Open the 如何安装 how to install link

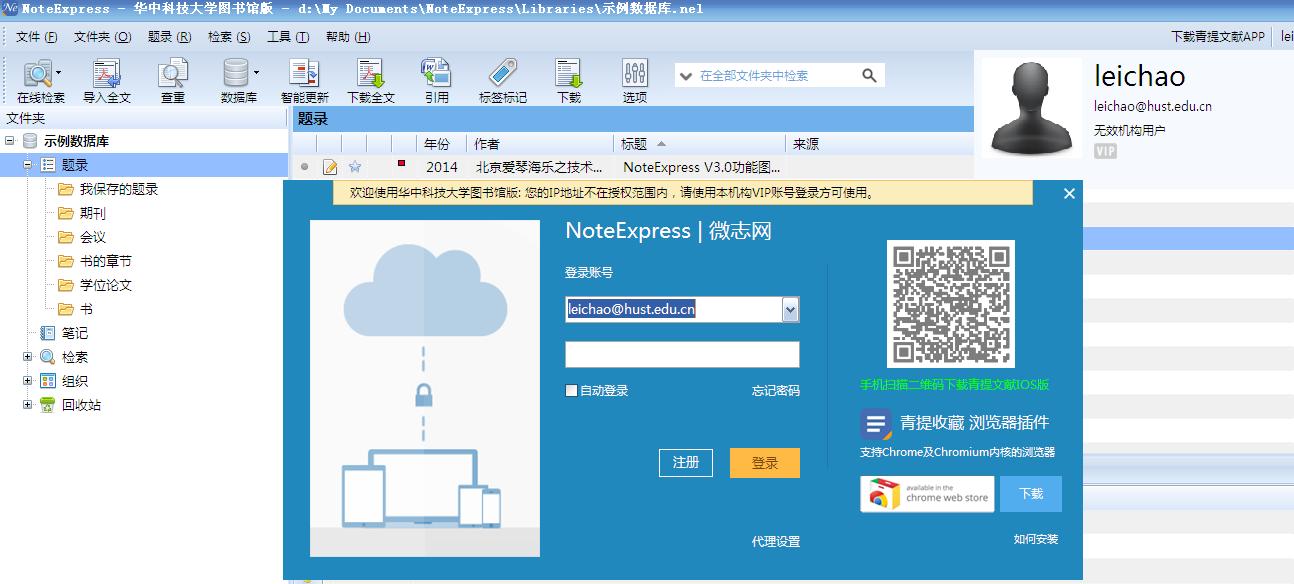pyautogui.click(x=1036, y=539)
